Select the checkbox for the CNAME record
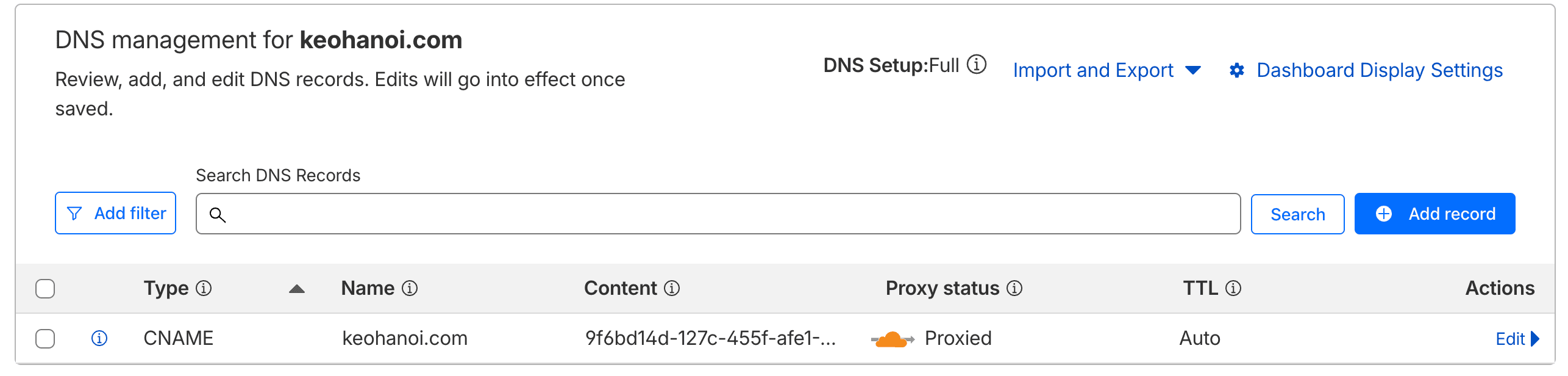This screenshot has width=1568, height=376. point(45,338)
